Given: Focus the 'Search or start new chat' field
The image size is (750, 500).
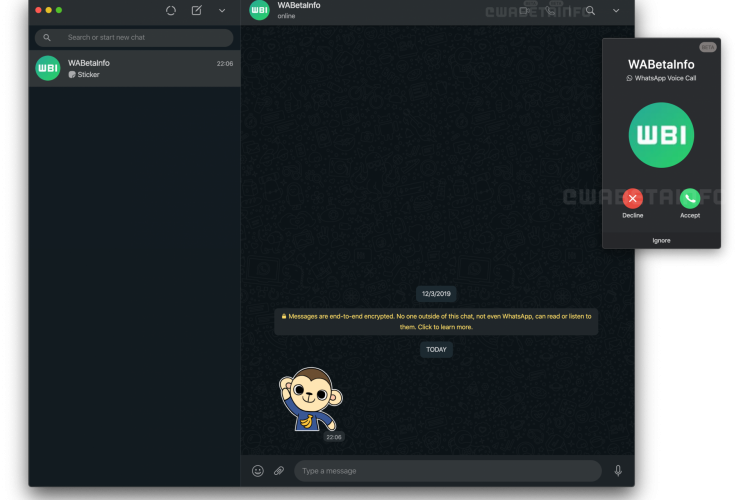Looking at the screenshot, I should [x=140, y=38].
